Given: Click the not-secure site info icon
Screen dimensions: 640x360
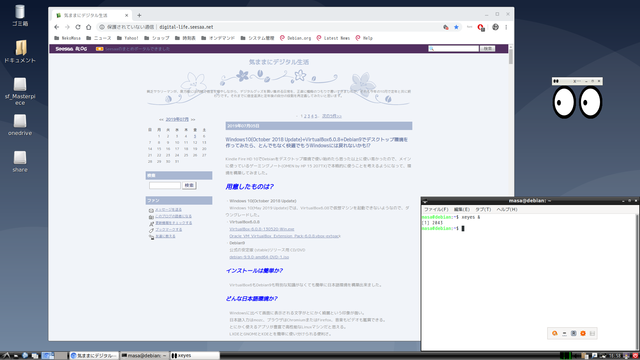Looking at the screenshot, I should point(102,27).
